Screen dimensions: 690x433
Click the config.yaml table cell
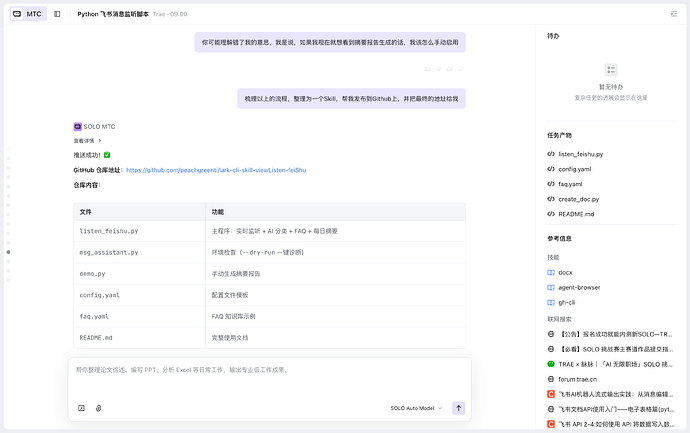tap(139, 295)
